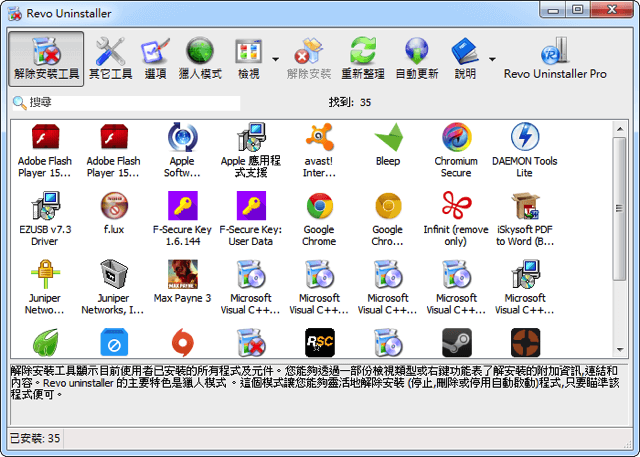Select Max Payne 3
Screen dimensions: 640x457
click(x=182, y=282)
